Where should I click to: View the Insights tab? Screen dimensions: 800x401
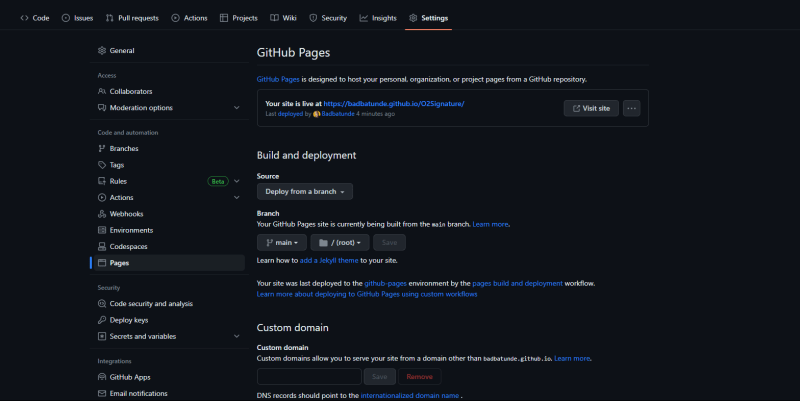click(378, 18)
